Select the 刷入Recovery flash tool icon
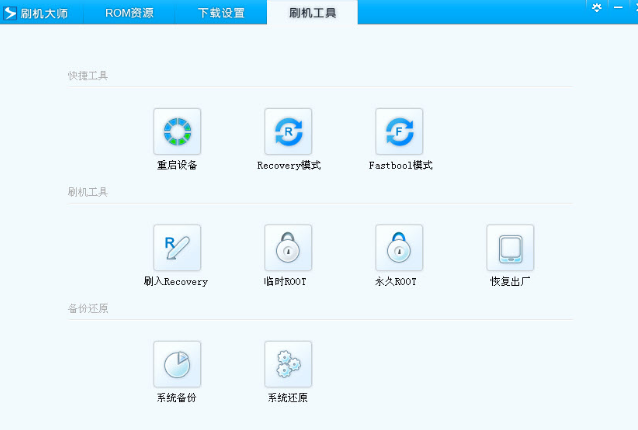The height and width of the screenshot is (430, 638). pyautogui.click(x=177, y=248)
